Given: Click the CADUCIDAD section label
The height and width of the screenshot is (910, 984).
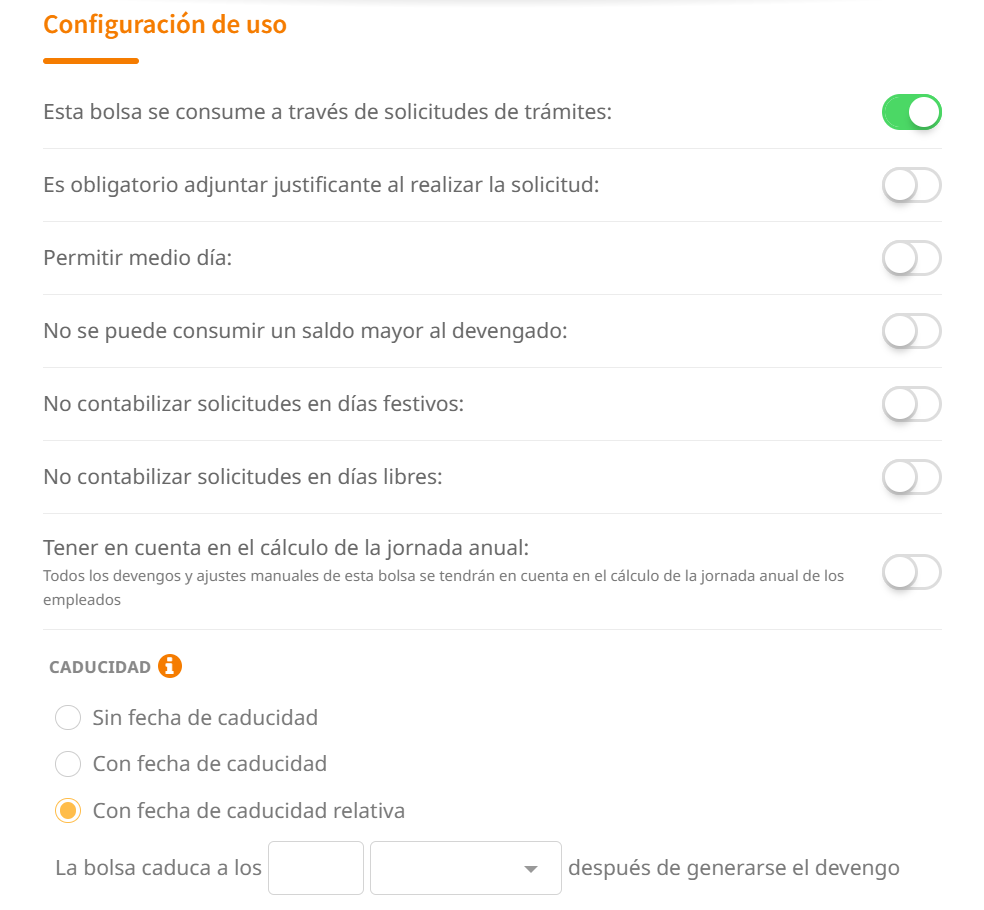Looking at the screenshot, I should point(100,667).
